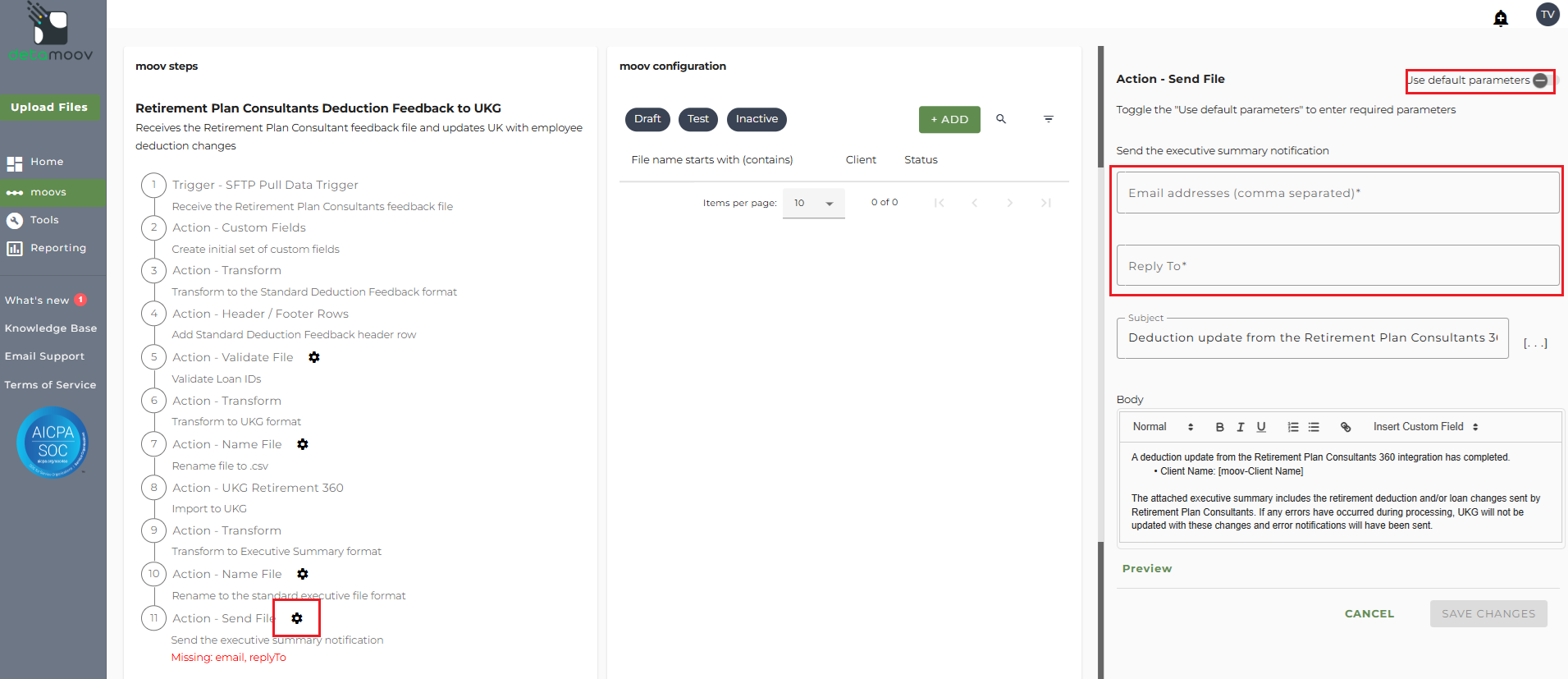
Task: Click into the Body text area
Action: click(1340, 492)
